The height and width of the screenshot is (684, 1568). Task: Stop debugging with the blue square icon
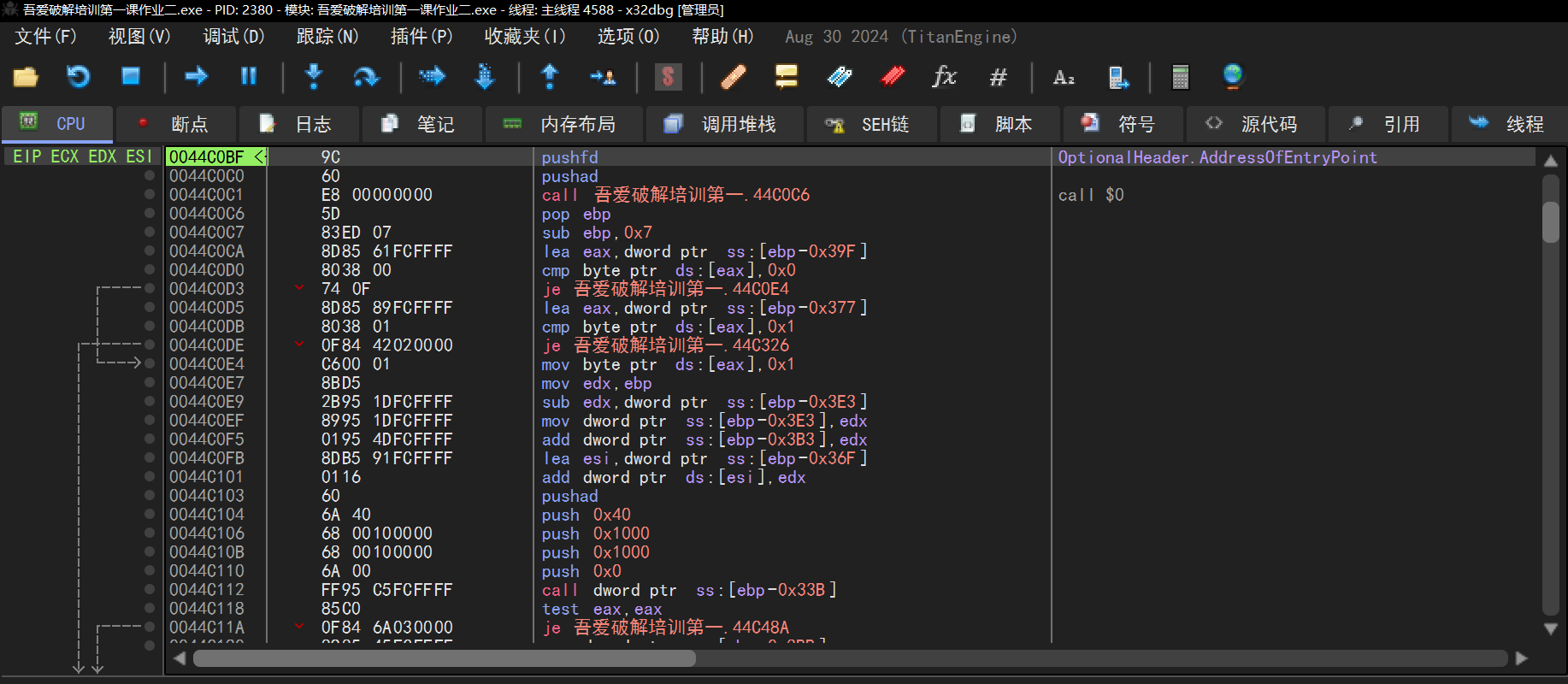click(131, 77)
